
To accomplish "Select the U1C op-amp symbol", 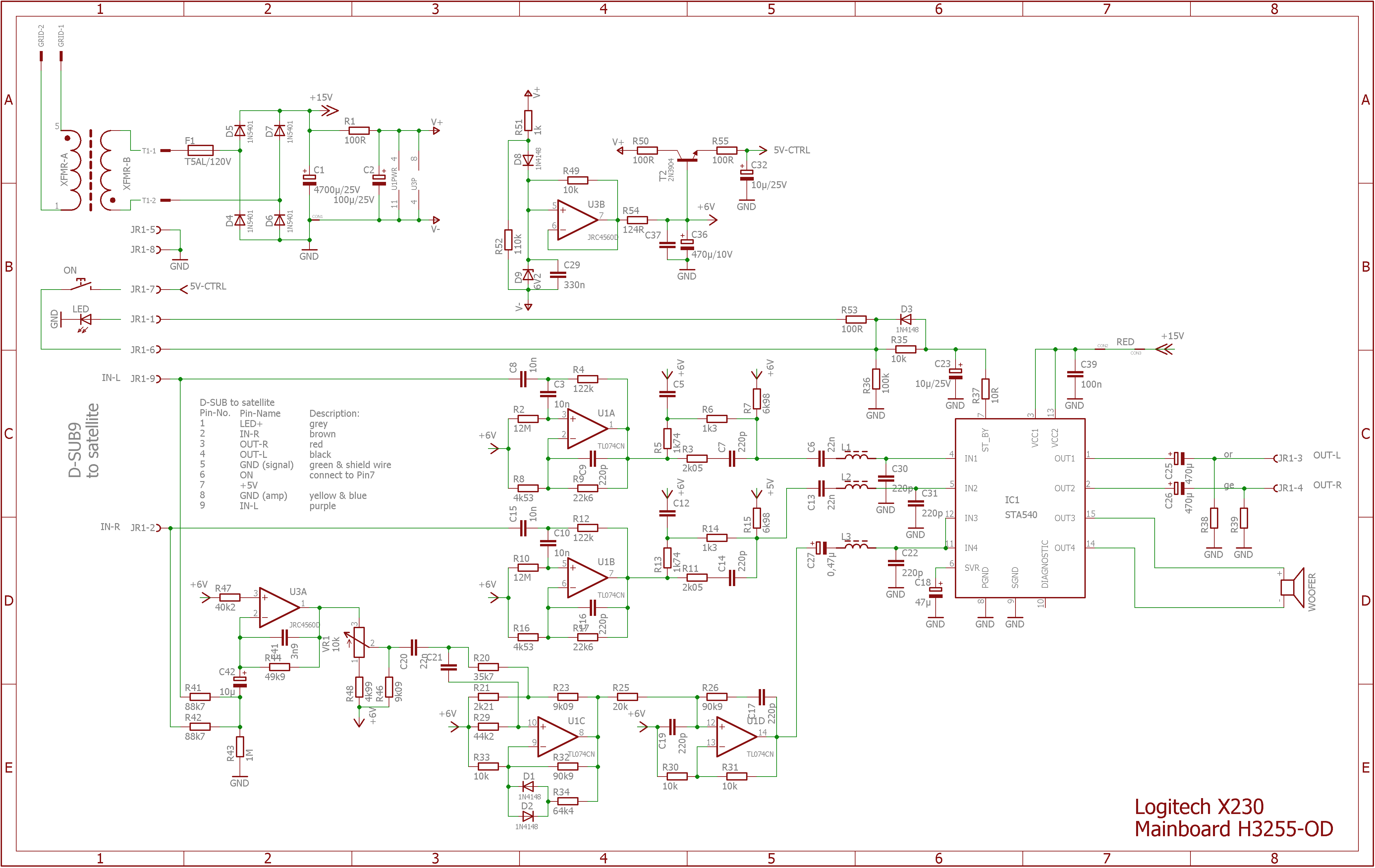I will click(x=558, y=737).
